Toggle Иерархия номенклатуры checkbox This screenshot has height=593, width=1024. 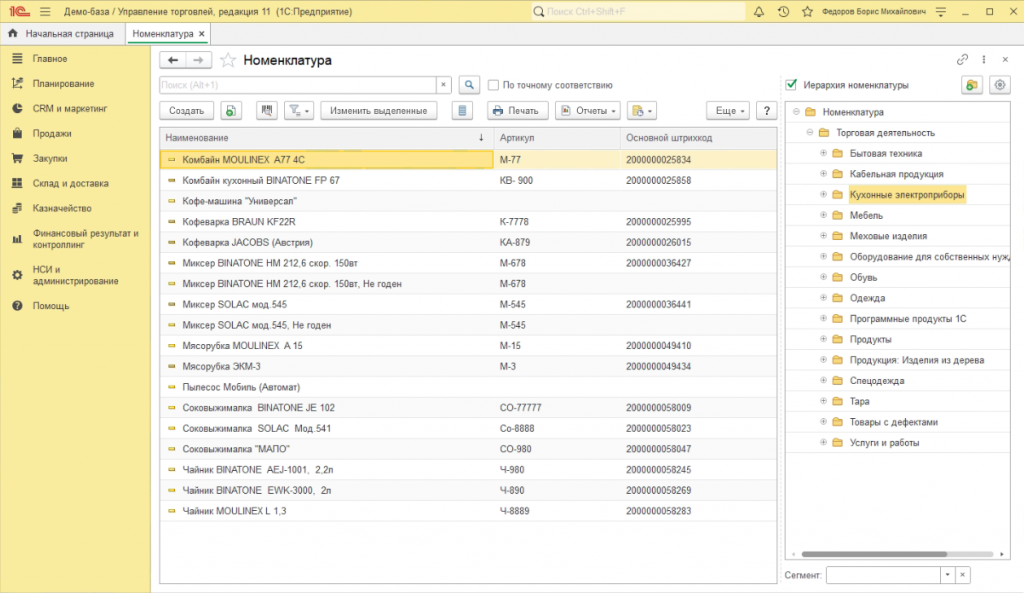(x=791, y=84)
